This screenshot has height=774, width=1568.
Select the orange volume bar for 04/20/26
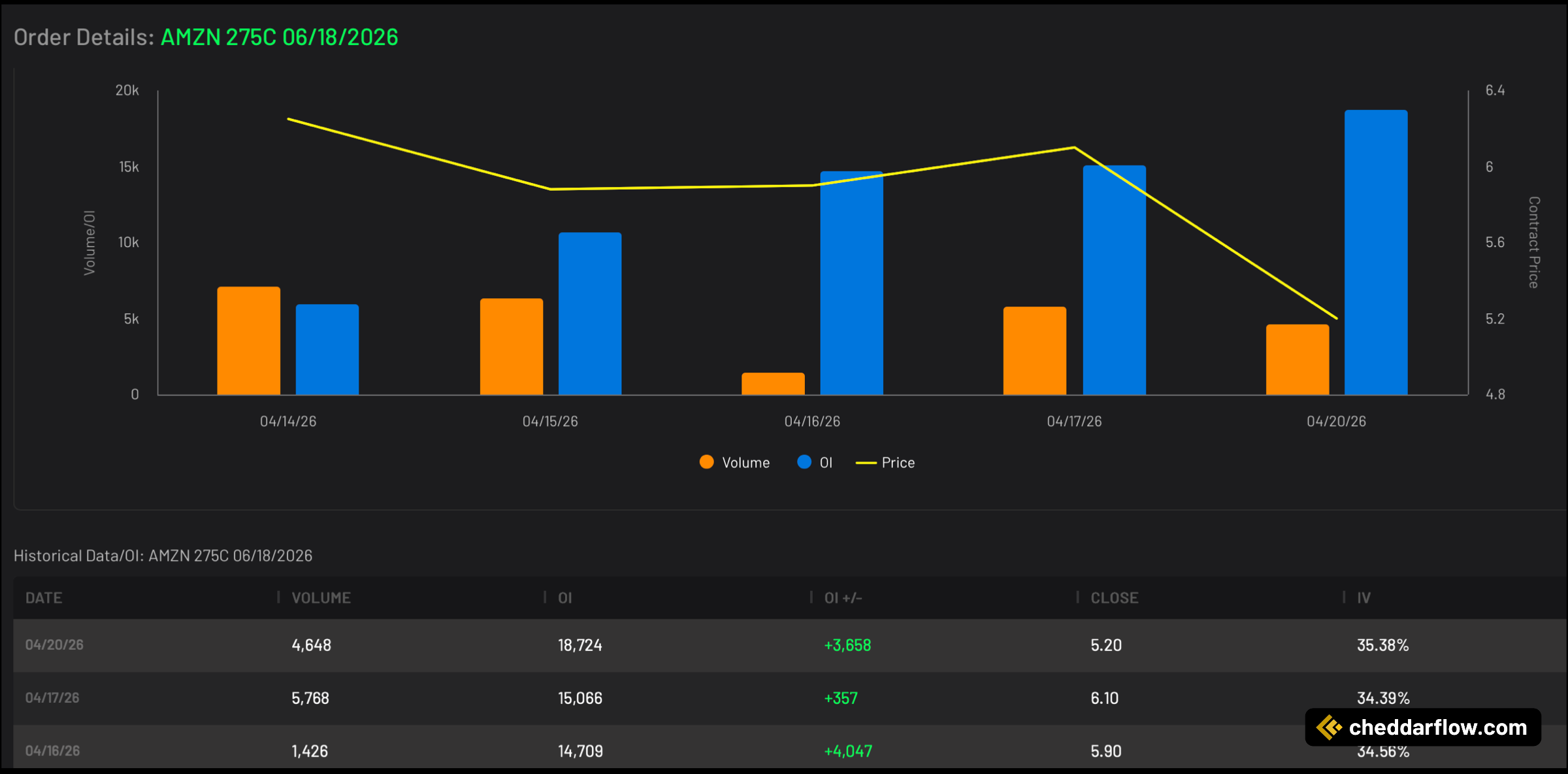(x=1298, y=360)
